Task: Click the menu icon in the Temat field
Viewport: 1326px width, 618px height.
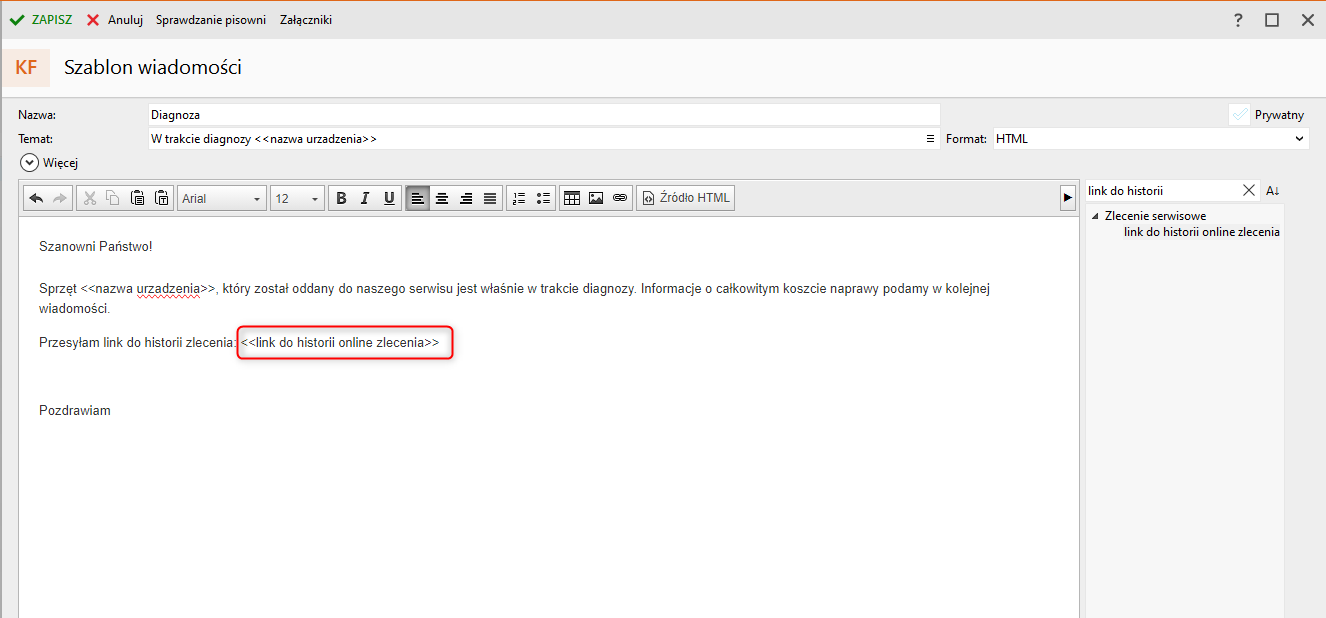Action: (x=931, y=139)
